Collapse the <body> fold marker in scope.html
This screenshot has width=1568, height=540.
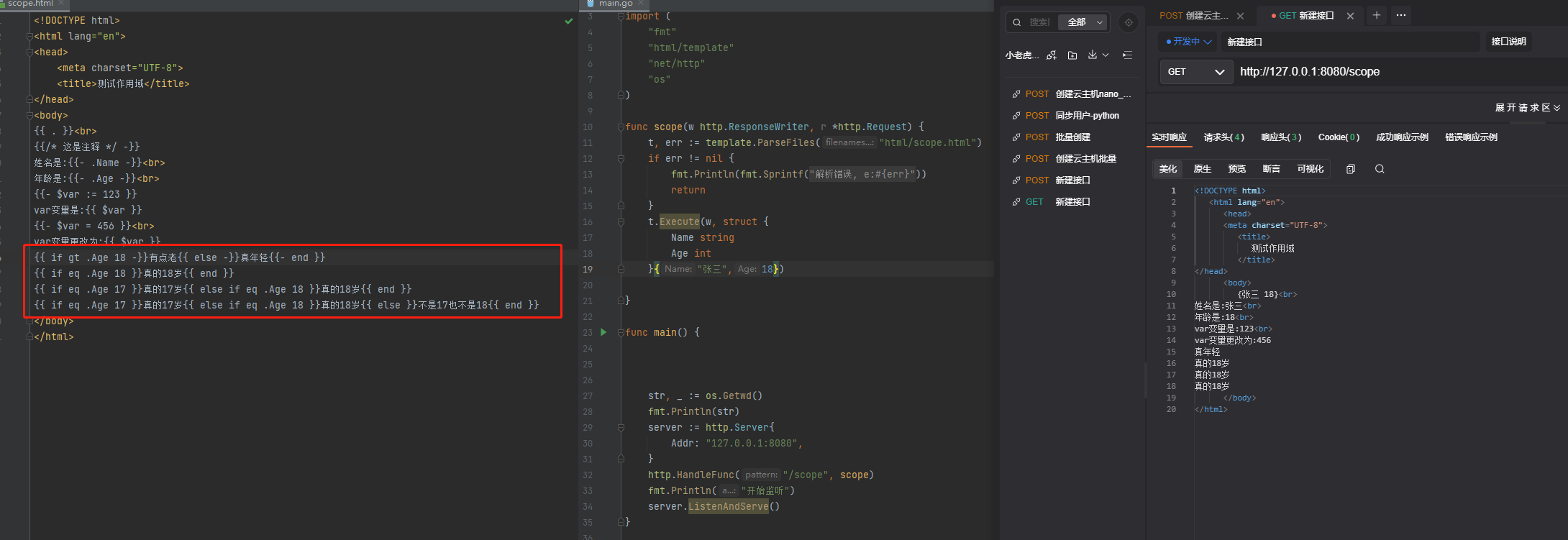coord(29,115)
